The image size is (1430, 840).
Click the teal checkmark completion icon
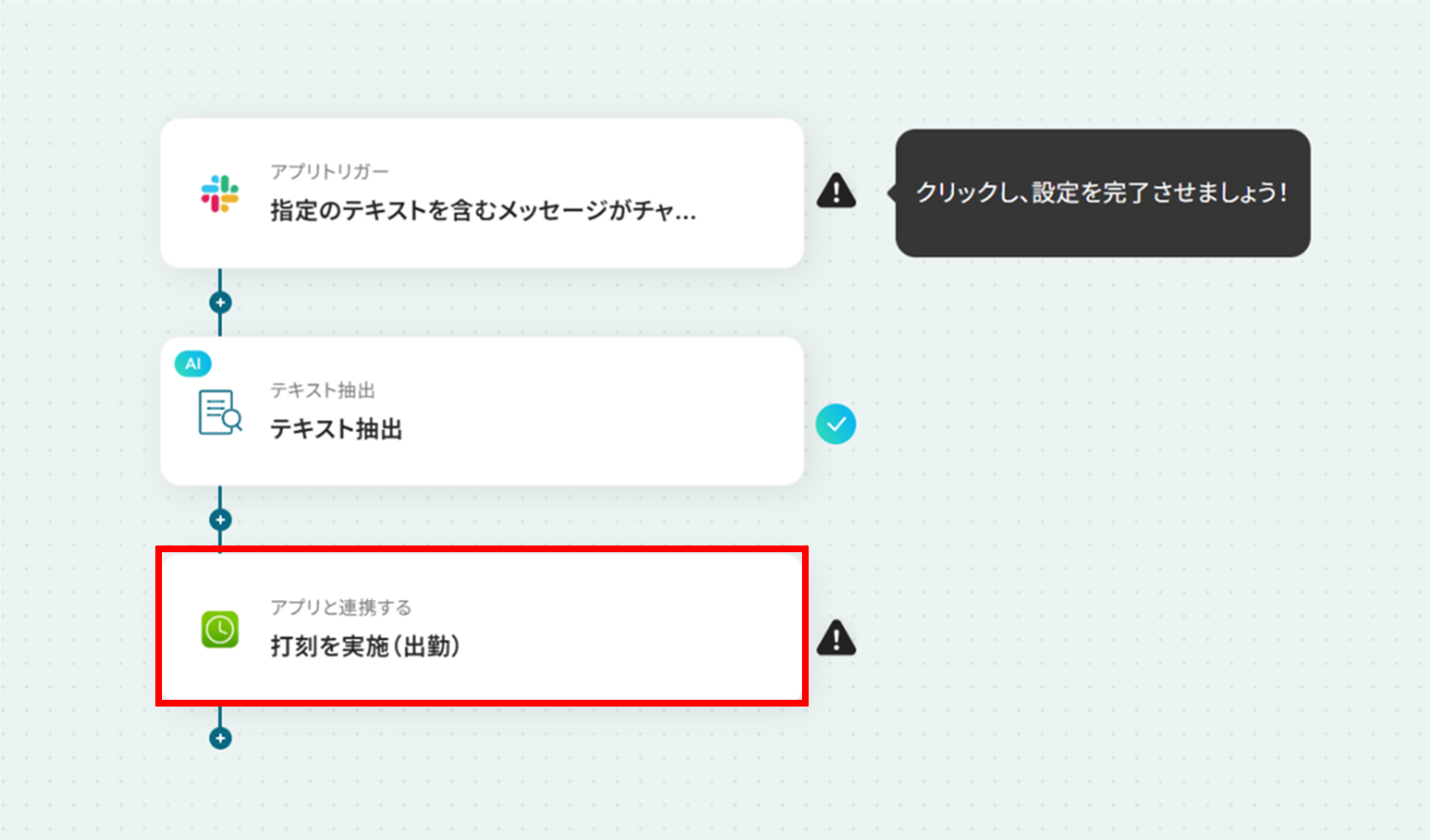(x=836, y=424)
